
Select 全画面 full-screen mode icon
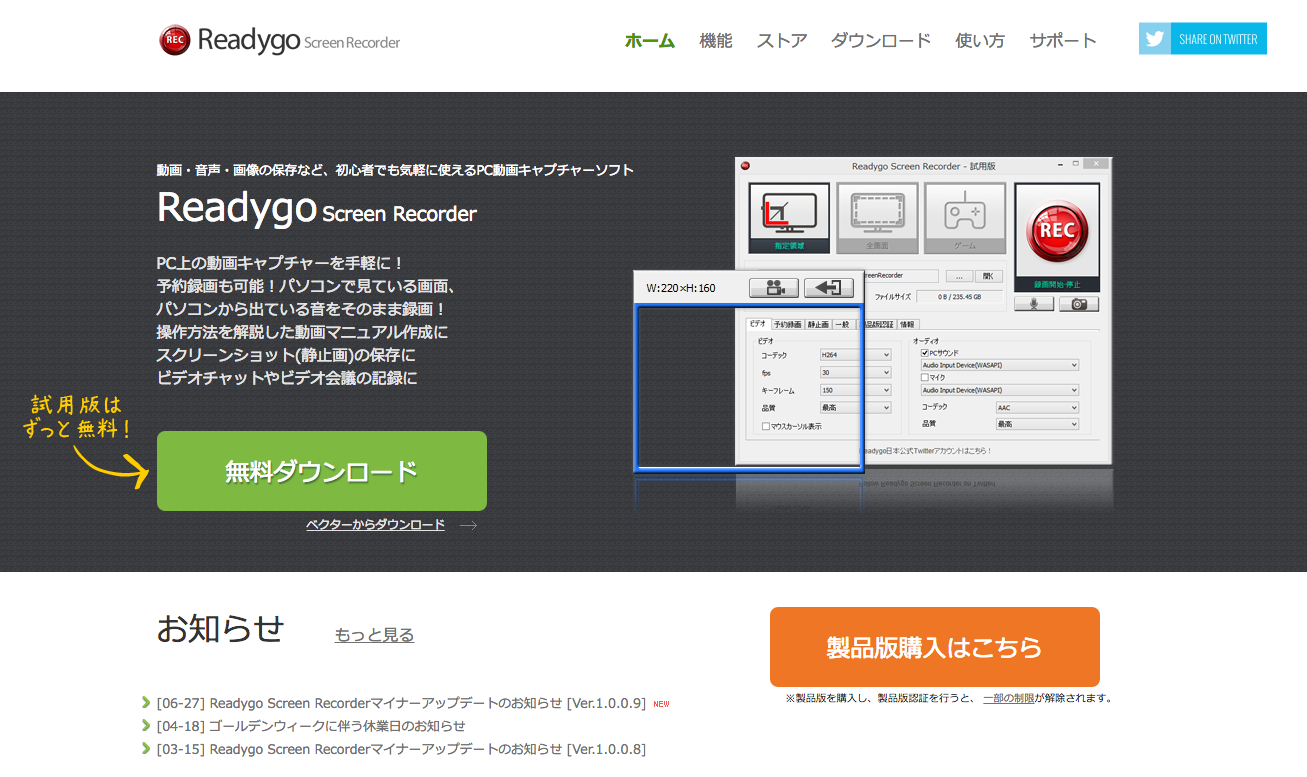click(x=877, y=218)
